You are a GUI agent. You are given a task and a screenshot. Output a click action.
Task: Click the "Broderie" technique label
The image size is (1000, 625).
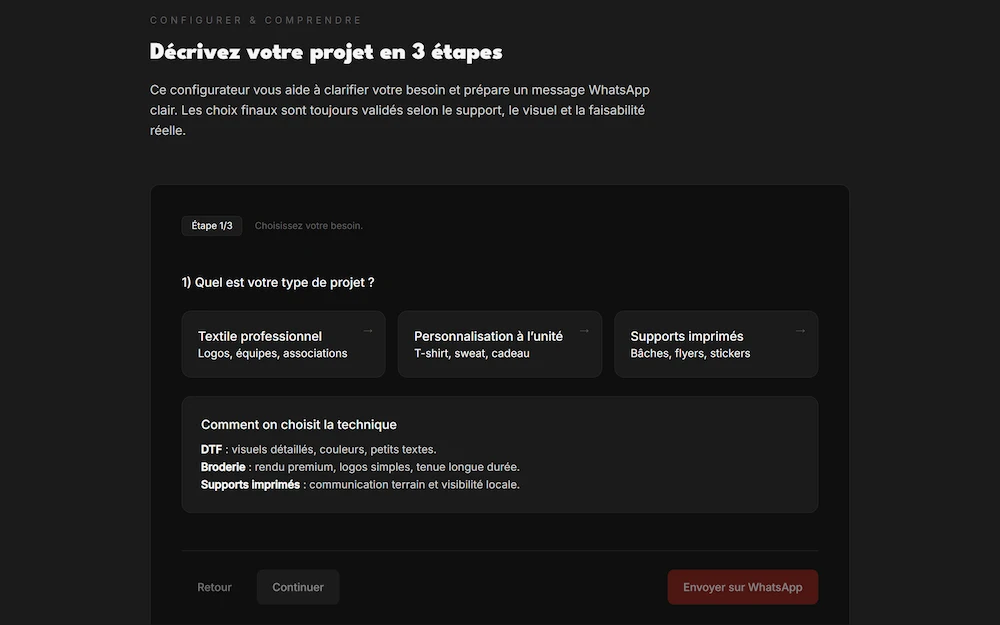pos(222,466)
